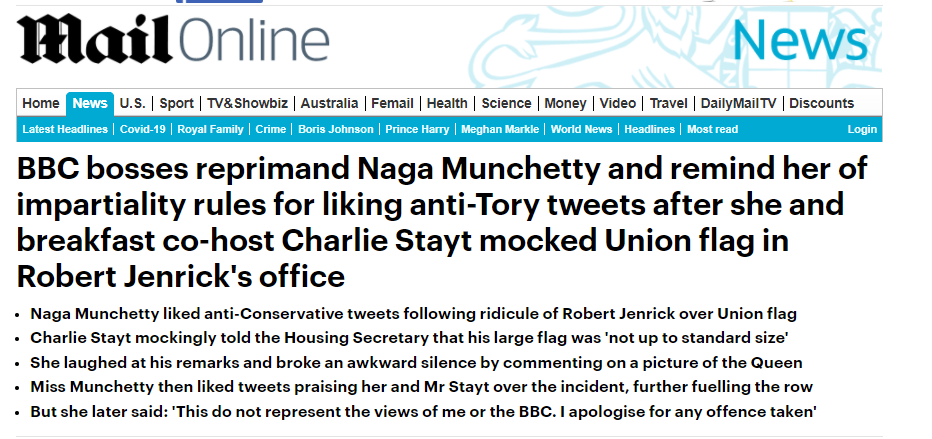Open the Science section tab
Viewport: 932px width, 439px height.
pyautogui.click(x=506, y=103)
